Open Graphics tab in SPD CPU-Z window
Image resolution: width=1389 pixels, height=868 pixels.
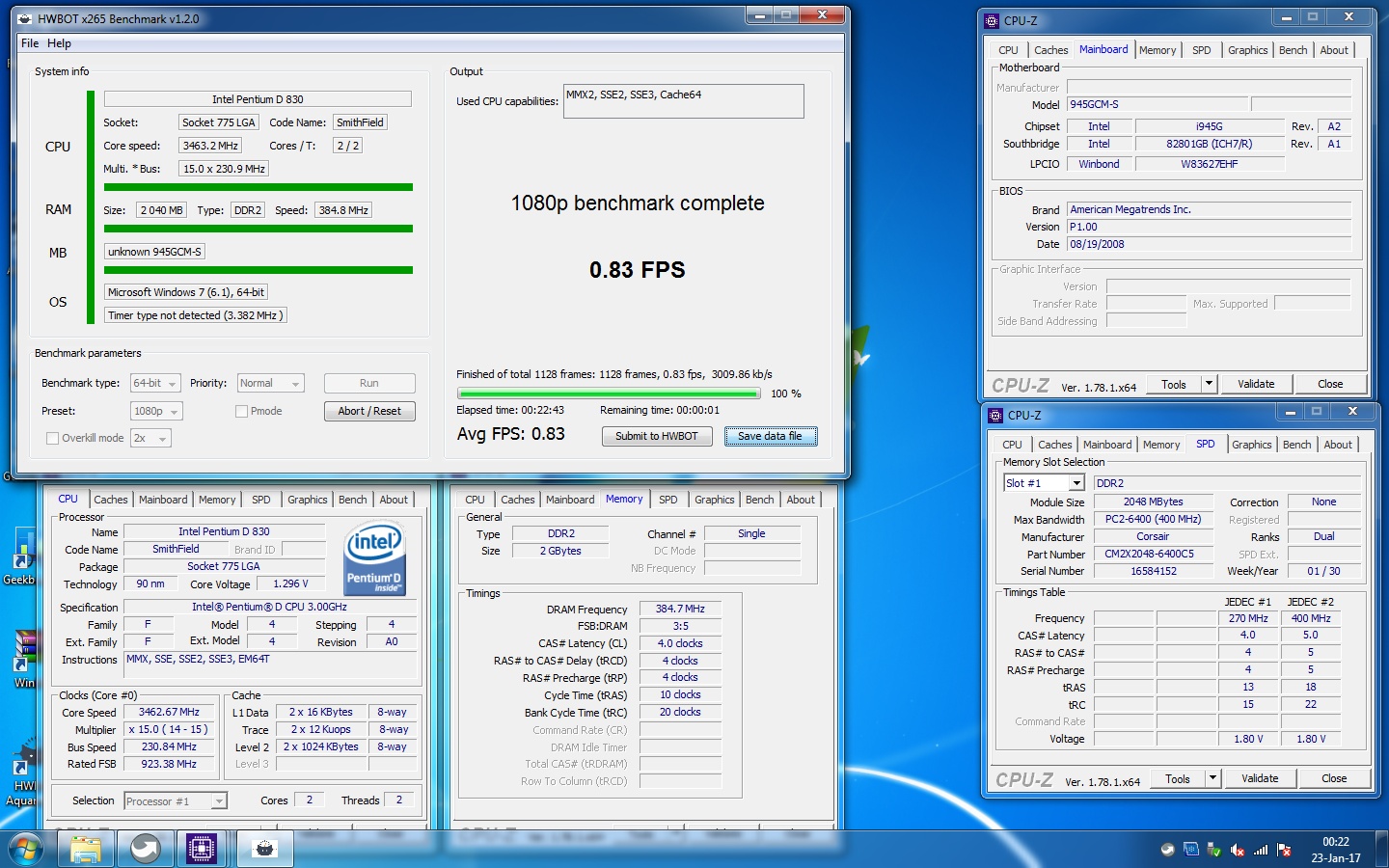click(1251, 445)
